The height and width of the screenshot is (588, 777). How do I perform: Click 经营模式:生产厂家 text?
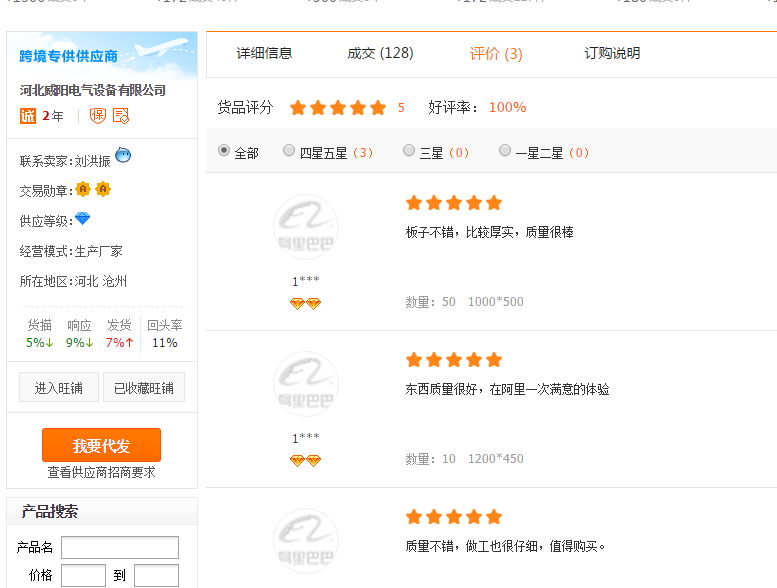(x=71, y=251)
